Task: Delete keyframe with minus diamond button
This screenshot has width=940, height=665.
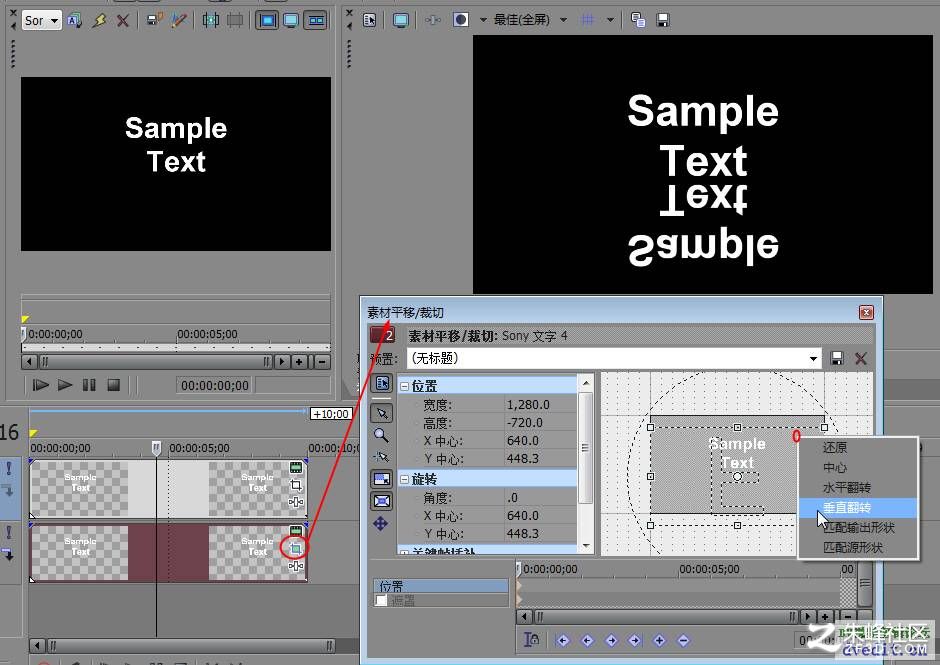Action: (683, 640)
